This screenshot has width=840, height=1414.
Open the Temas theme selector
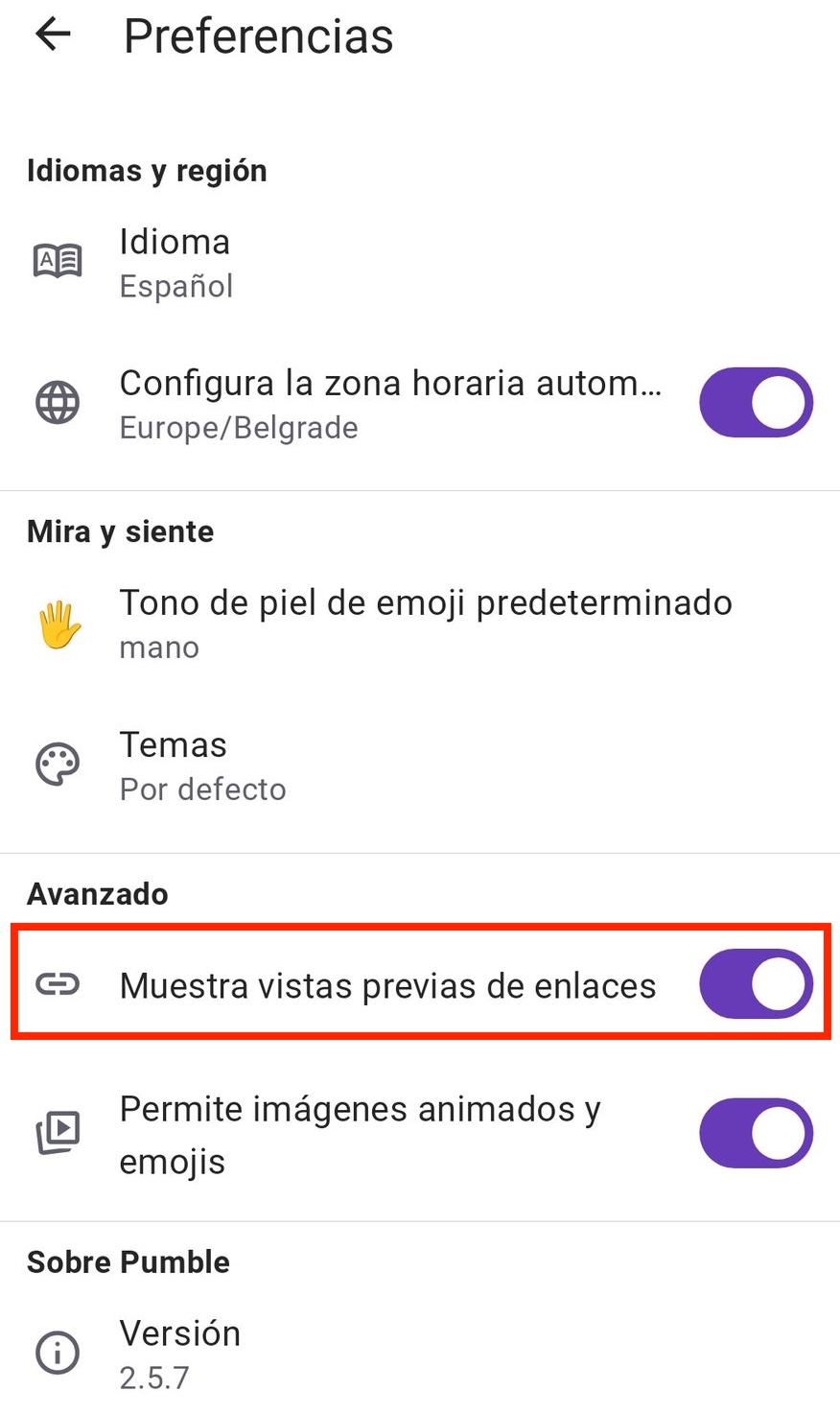[x=174, y=745]
